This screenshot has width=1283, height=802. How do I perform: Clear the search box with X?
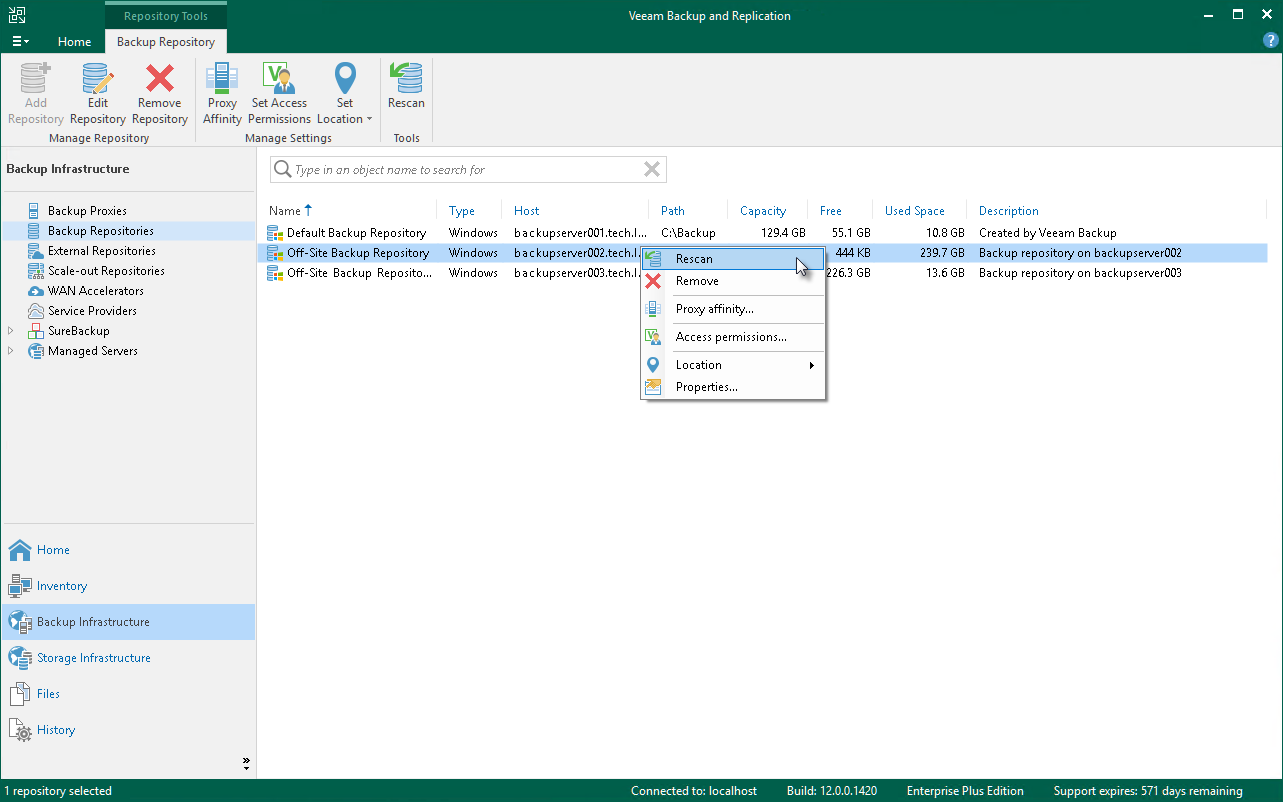[652, 170]
